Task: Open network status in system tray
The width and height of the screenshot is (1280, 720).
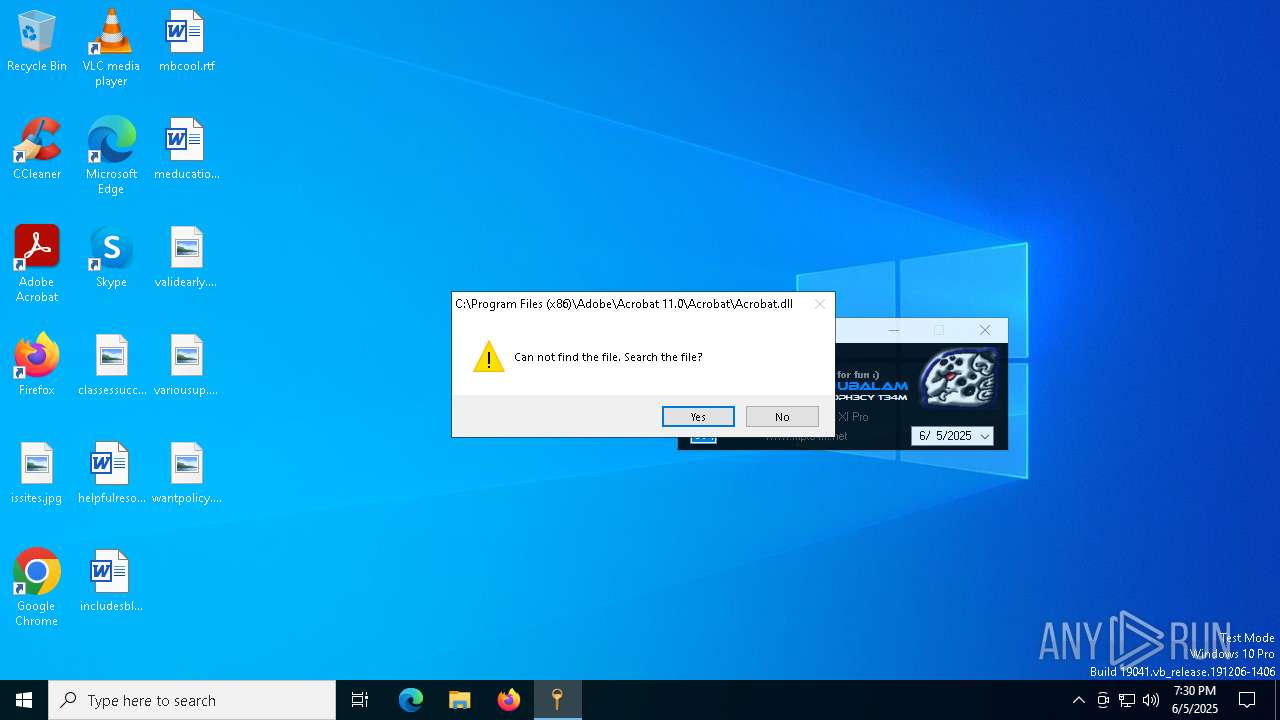Action: (x=1127, y=700)
